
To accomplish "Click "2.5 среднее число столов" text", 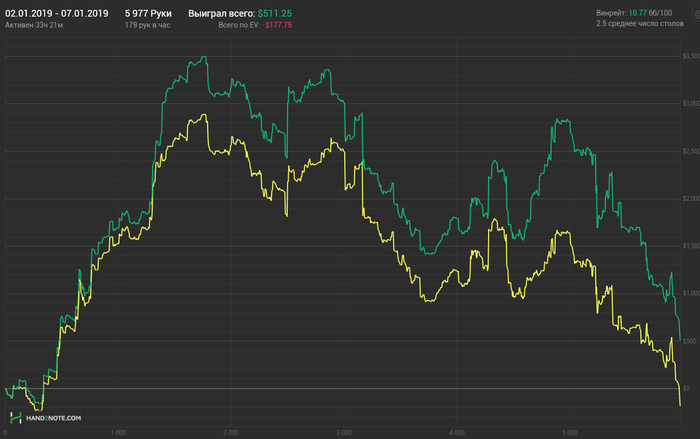I will 640,23.
